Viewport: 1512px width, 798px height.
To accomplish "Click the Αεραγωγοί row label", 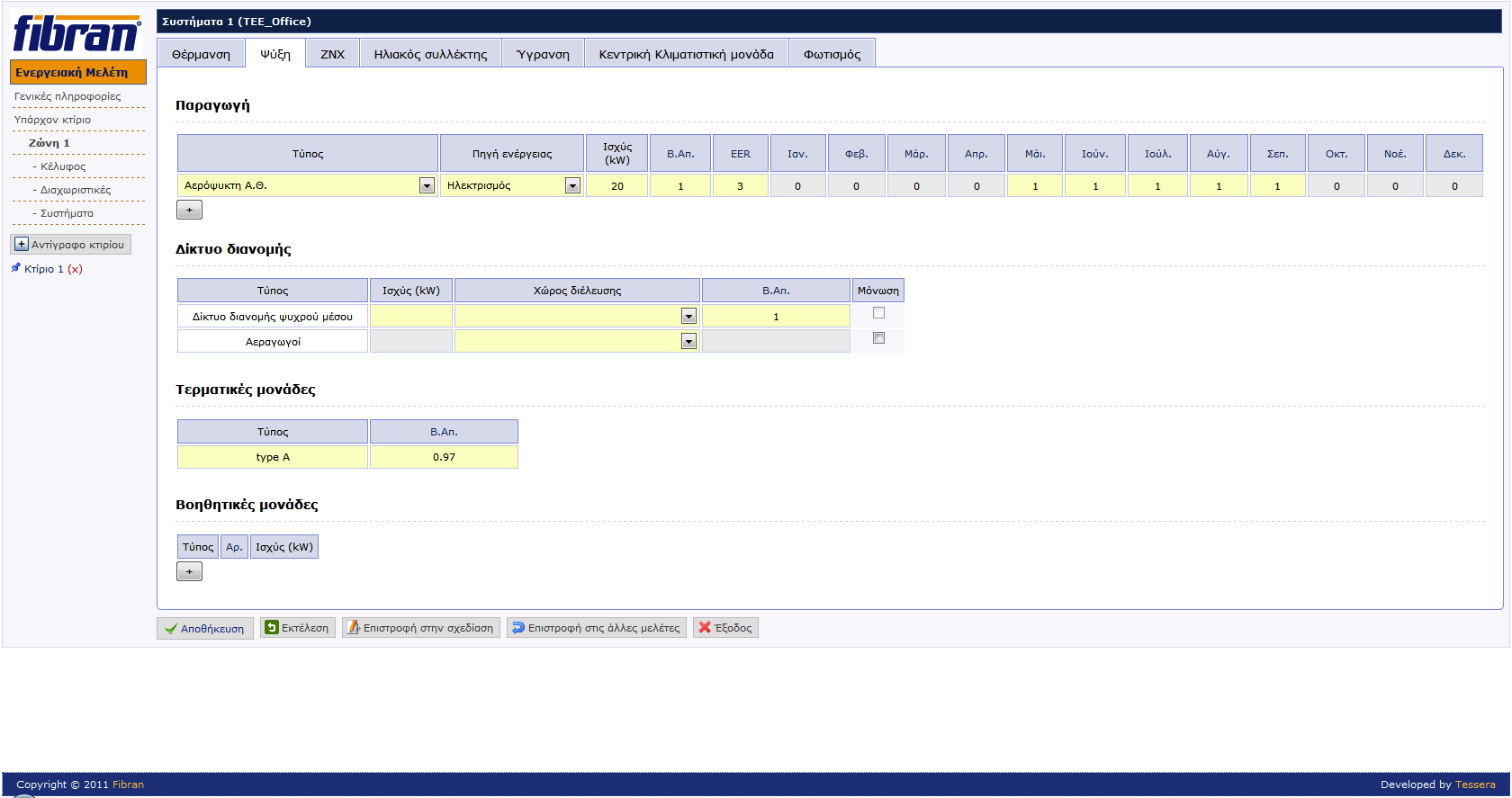I will point(273,342).
